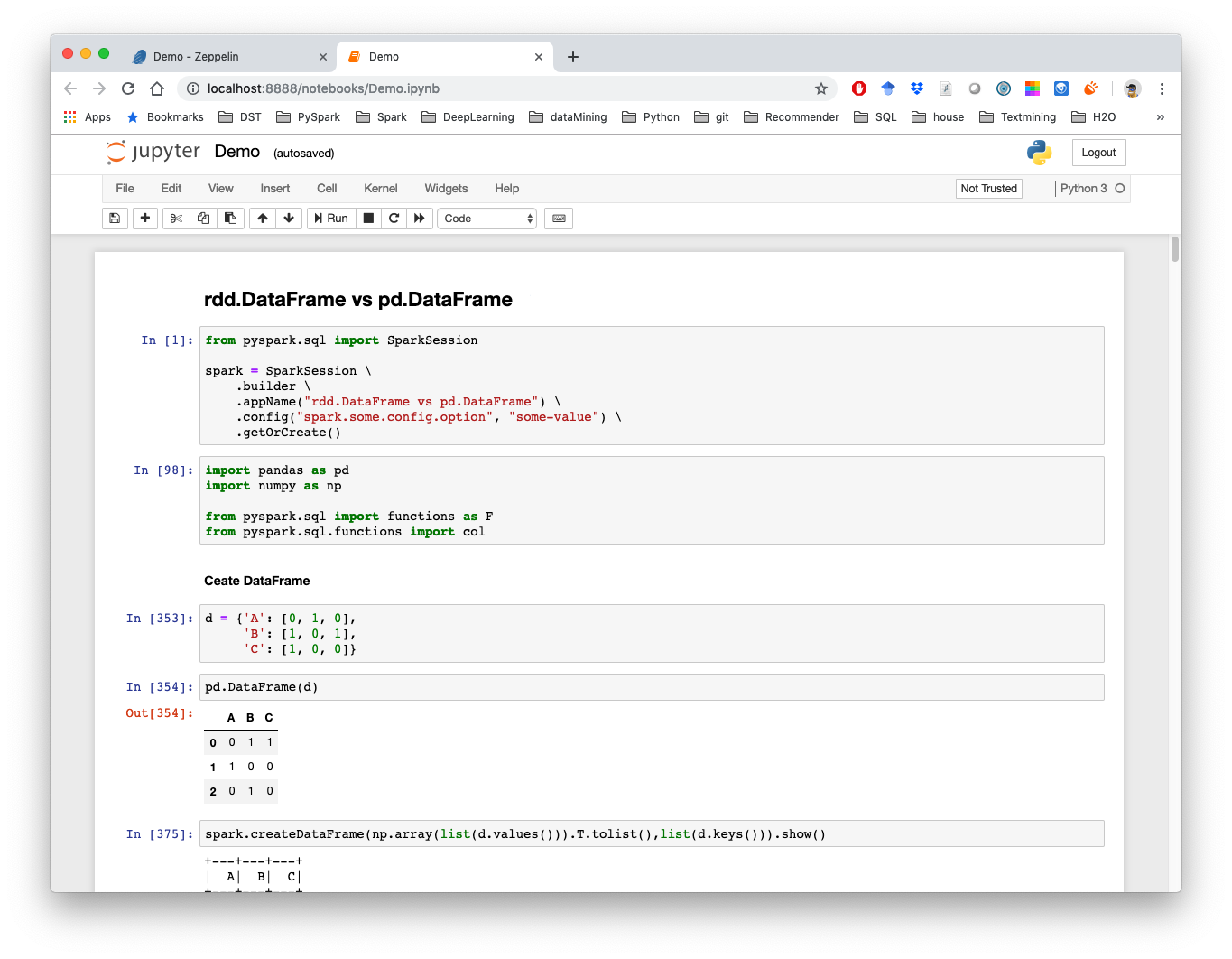Click the Logout button
The image size is (1232, 959).
click(1098, 153)
